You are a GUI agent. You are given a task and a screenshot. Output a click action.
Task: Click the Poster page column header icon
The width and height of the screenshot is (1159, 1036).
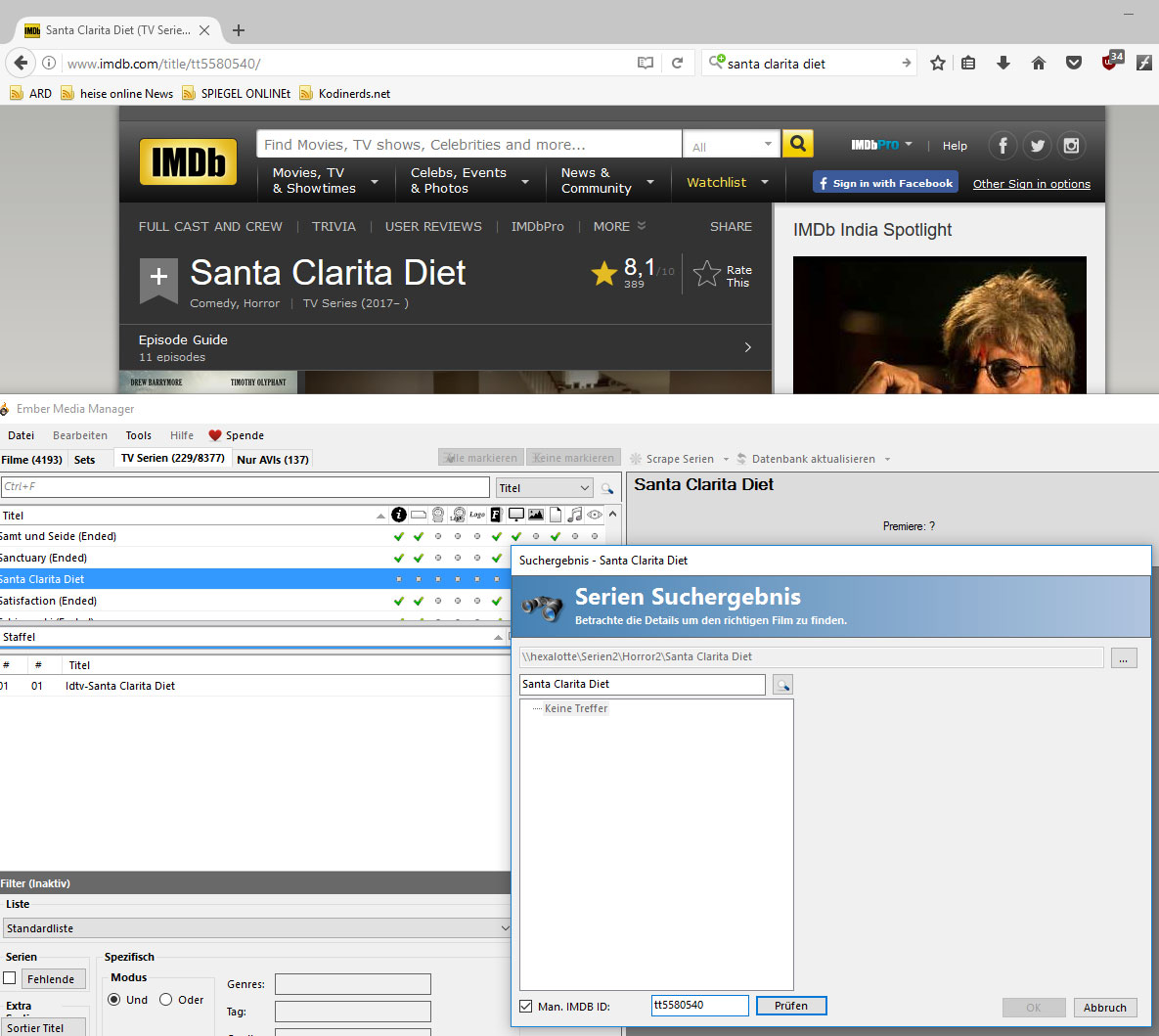pos(556,515)
